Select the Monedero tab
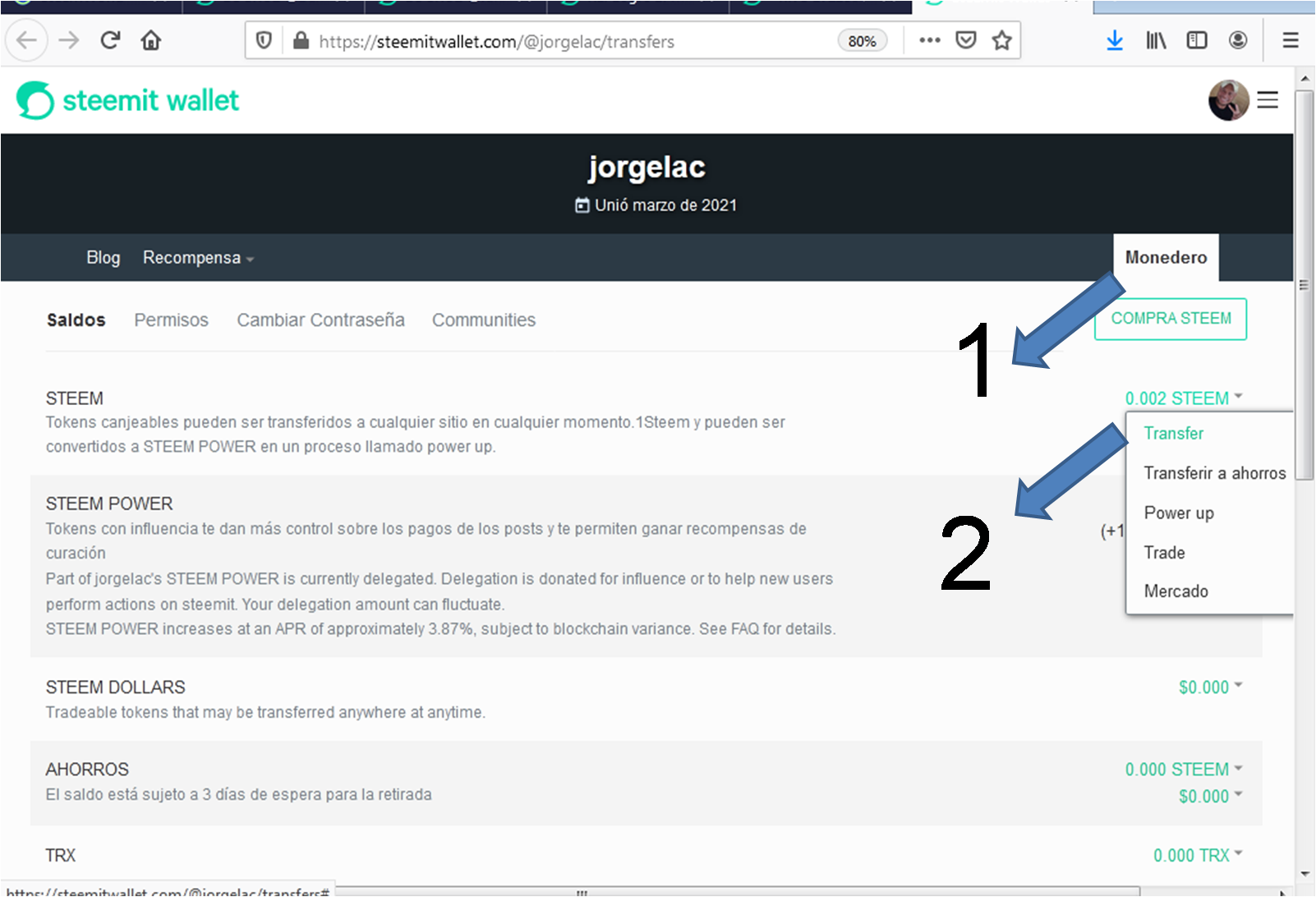1316x897 pixels. 1166,258
